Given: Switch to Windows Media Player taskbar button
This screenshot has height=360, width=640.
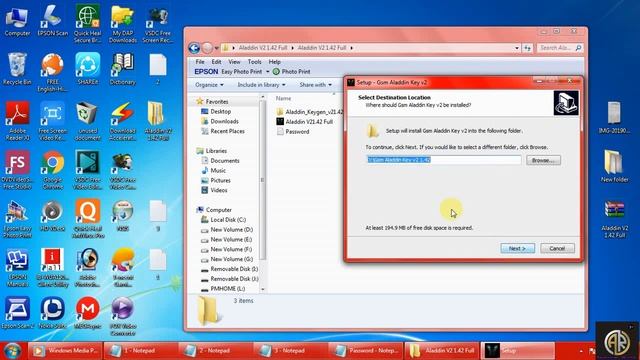Looking at the screenshot, I should 65,351.
